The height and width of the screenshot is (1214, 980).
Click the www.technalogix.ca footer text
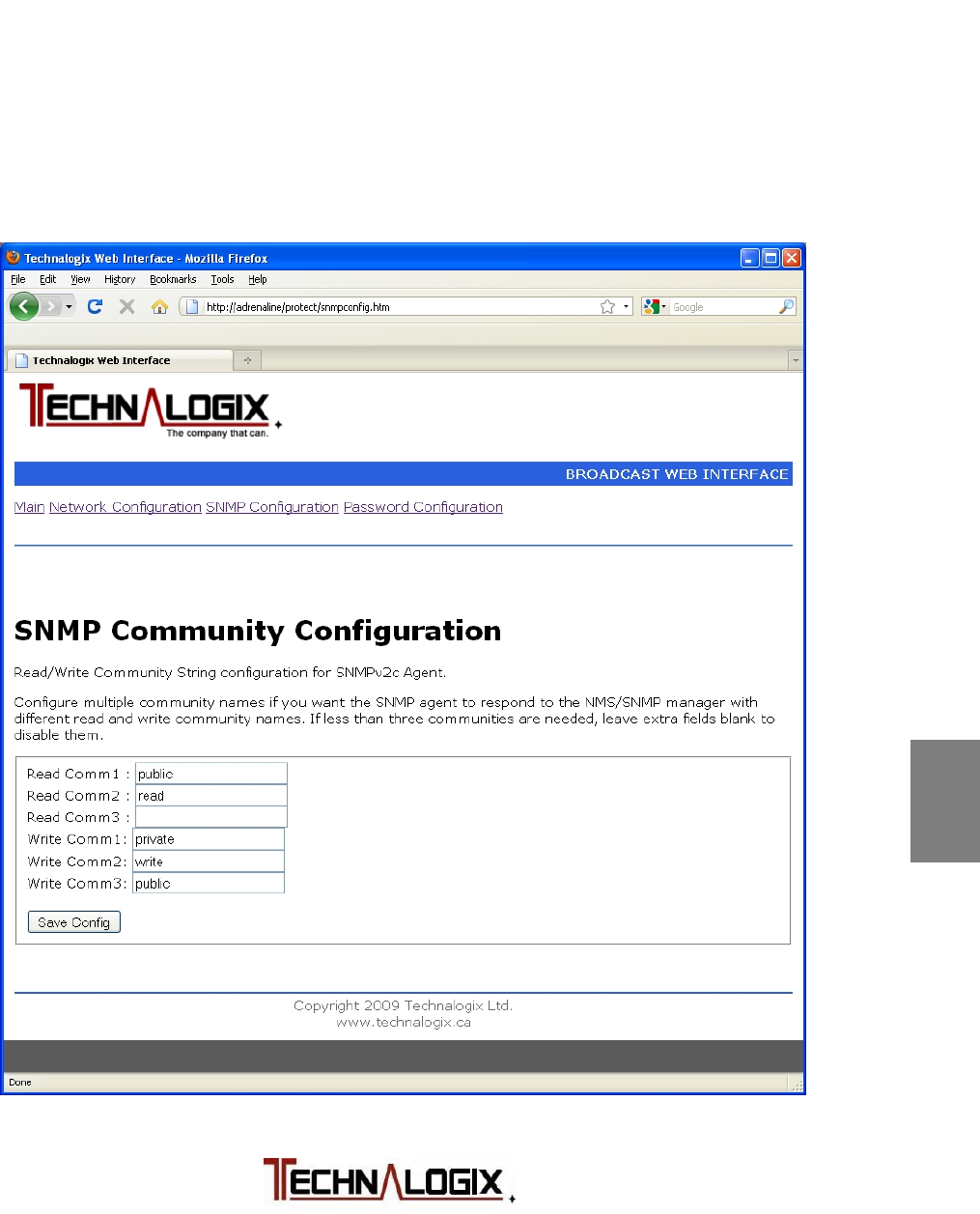(404, 1022)
